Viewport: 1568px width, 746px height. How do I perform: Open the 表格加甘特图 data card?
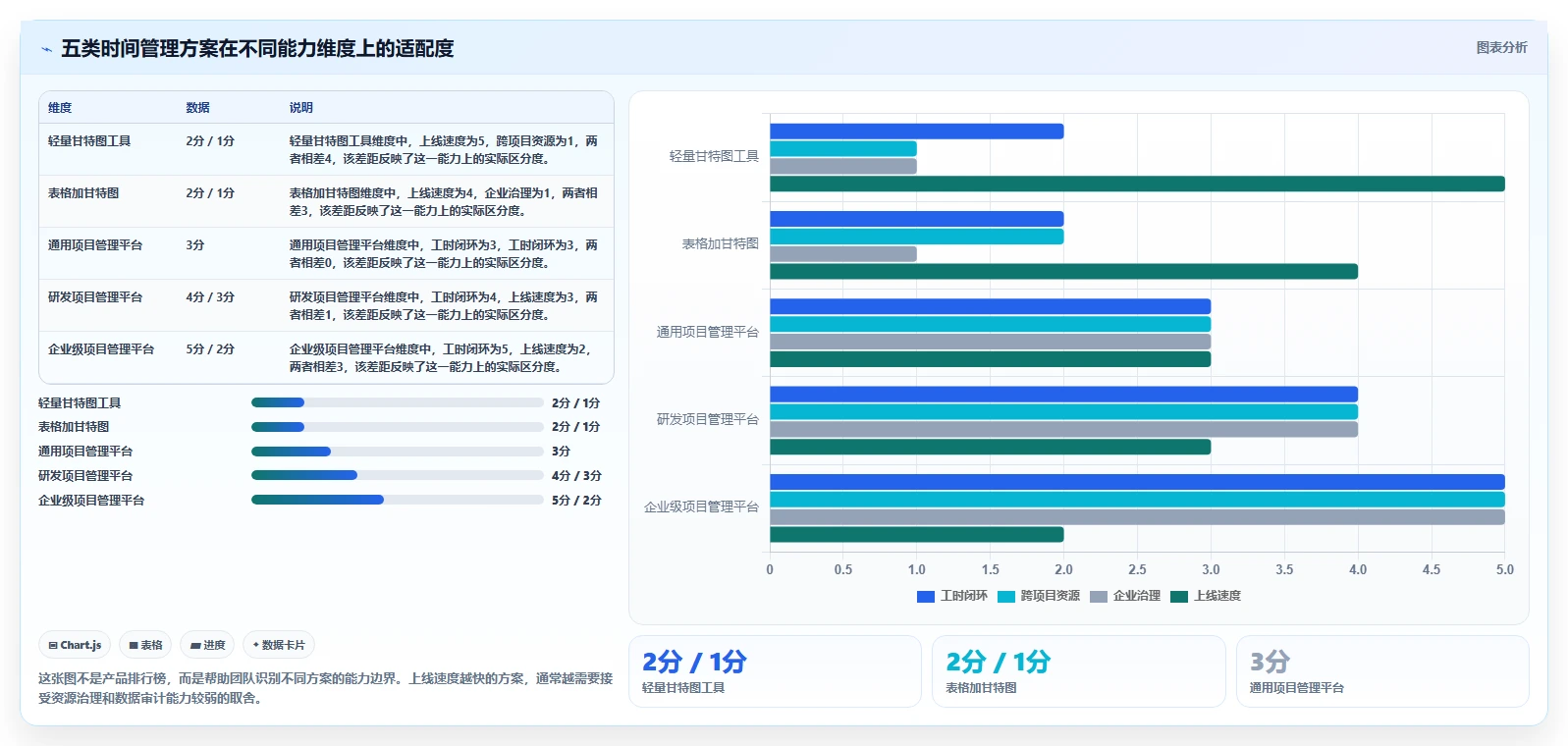(x=1078, y=671)
